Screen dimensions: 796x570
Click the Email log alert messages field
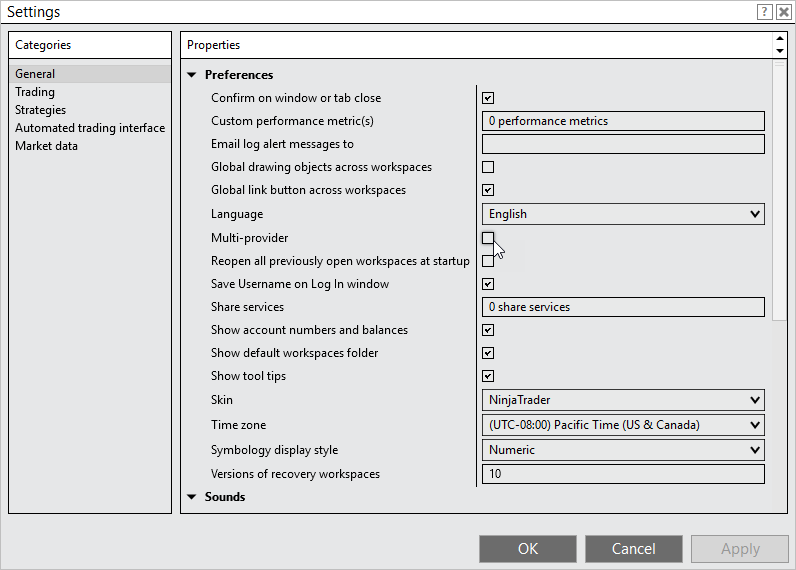point(623,144)
